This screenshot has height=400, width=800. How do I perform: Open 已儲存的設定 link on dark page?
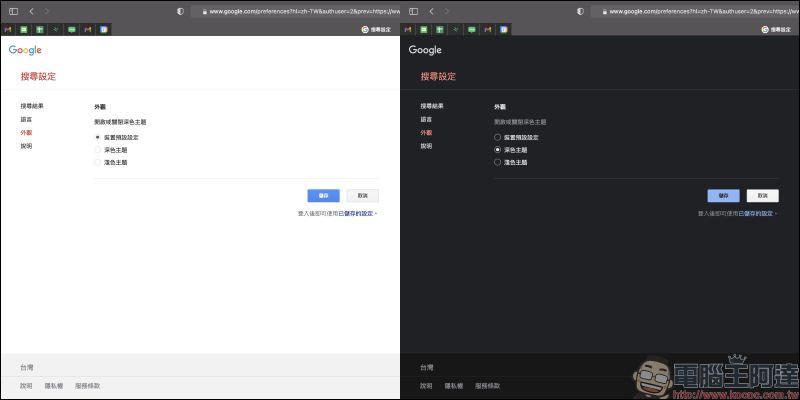756,214
